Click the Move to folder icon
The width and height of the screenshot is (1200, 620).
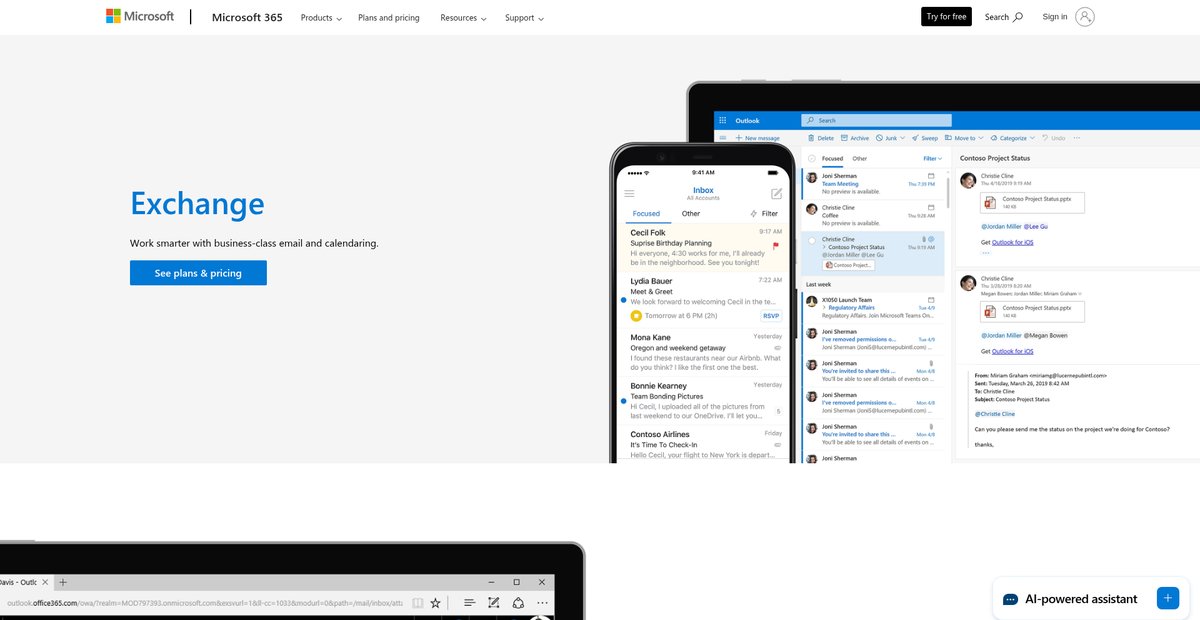pos(948,138)
